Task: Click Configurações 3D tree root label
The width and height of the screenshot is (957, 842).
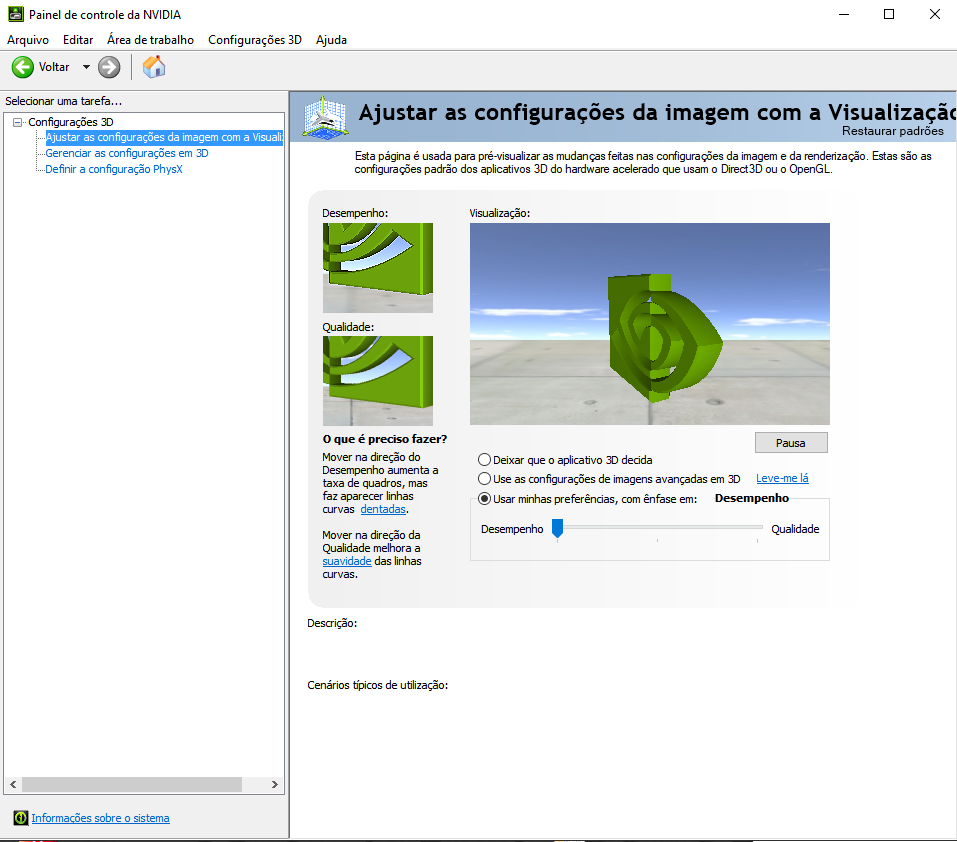Action: 71,122
